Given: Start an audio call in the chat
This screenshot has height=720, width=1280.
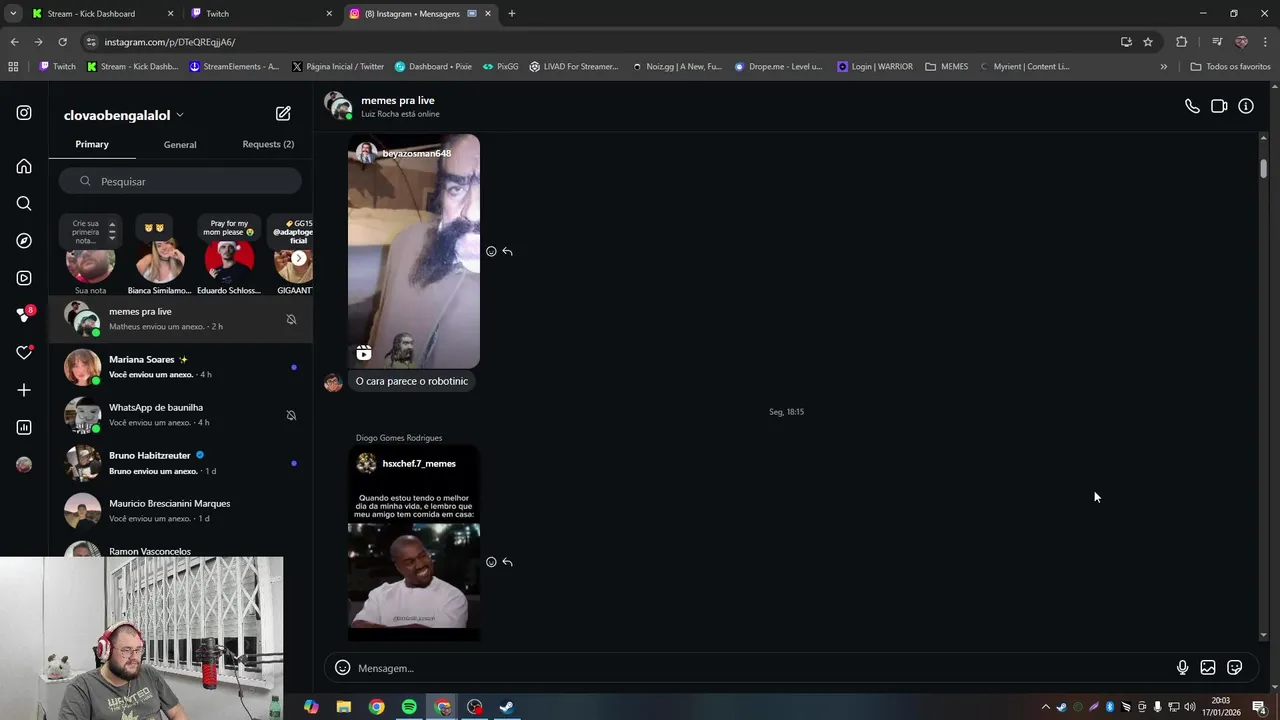Looking at the screenshot, I should click(x=1192, y=106).
